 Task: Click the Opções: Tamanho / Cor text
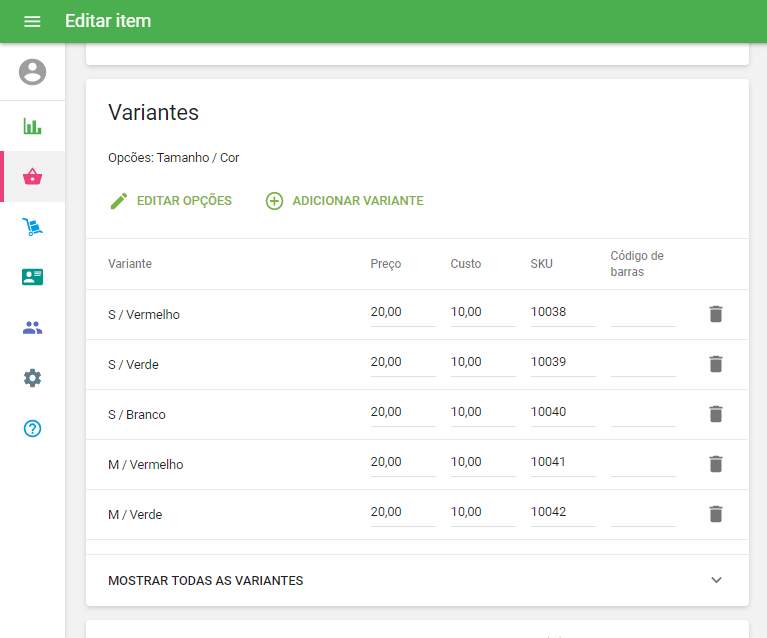pos(174,158)
